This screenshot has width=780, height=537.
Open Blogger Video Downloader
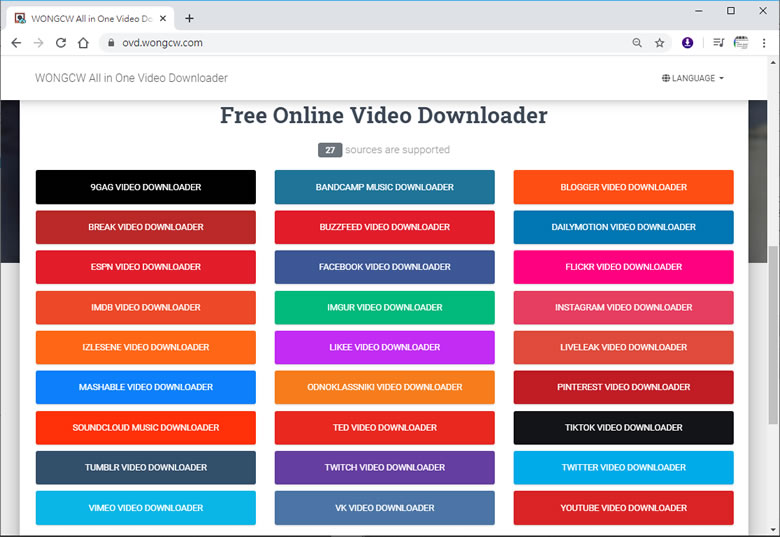coord(623,187)
